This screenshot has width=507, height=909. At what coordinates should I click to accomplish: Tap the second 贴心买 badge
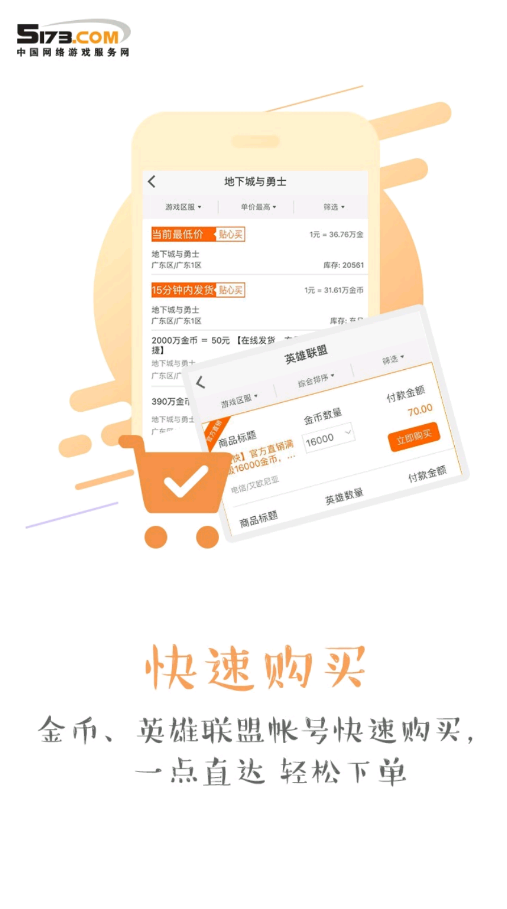pyautogui.click(x=231, y=290)
